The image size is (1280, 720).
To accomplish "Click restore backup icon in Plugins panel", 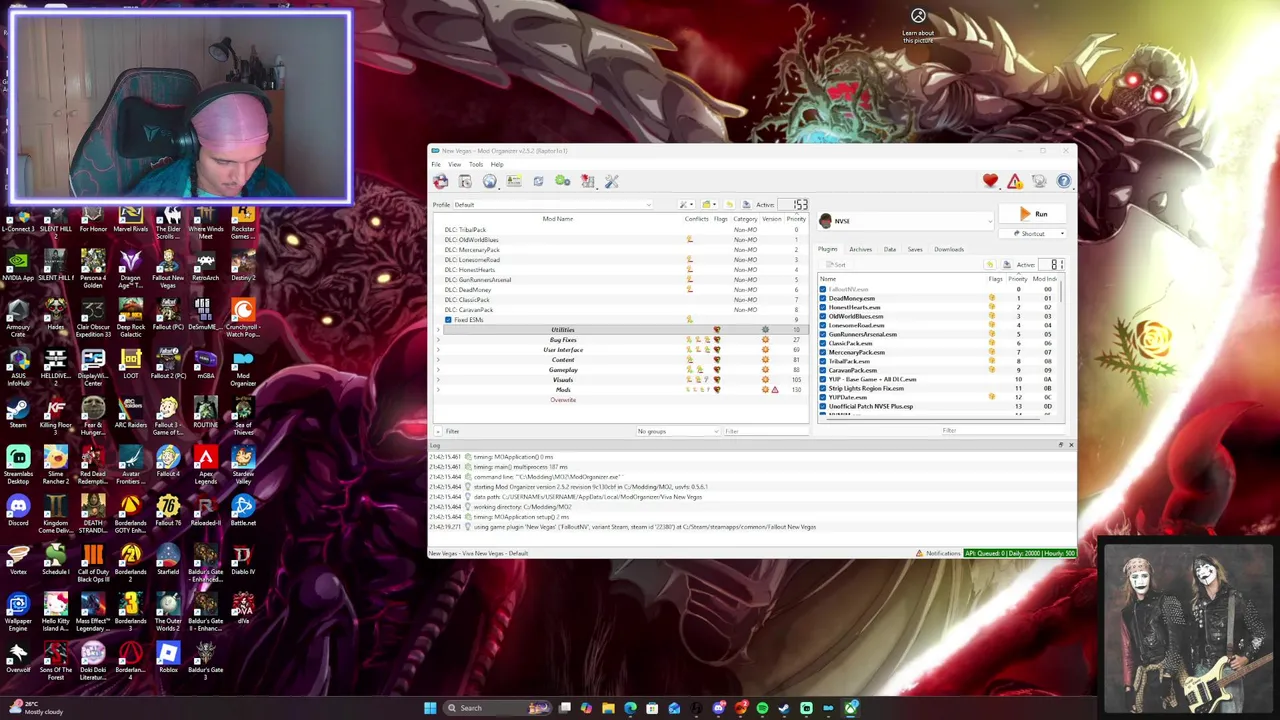I will (990, 265).
